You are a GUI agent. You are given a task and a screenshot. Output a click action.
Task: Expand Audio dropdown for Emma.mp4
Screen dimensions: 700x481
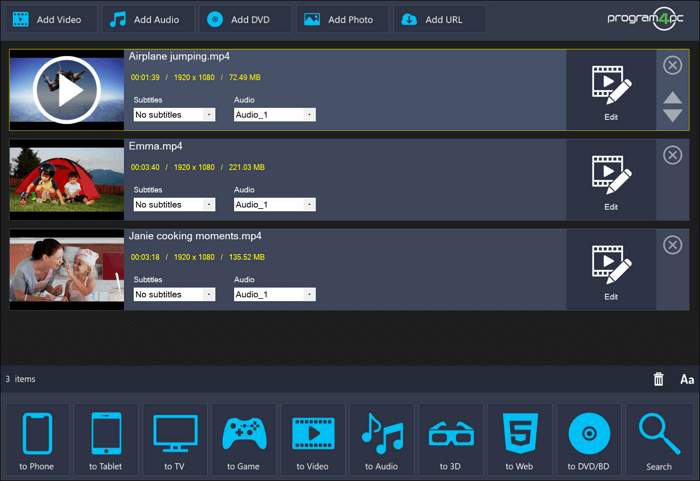(x=275, y=205)
